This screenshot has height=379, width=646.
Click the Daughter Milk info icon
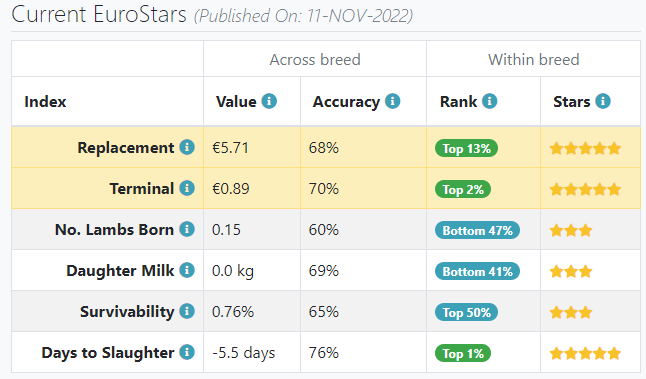(x=187, y=270)
